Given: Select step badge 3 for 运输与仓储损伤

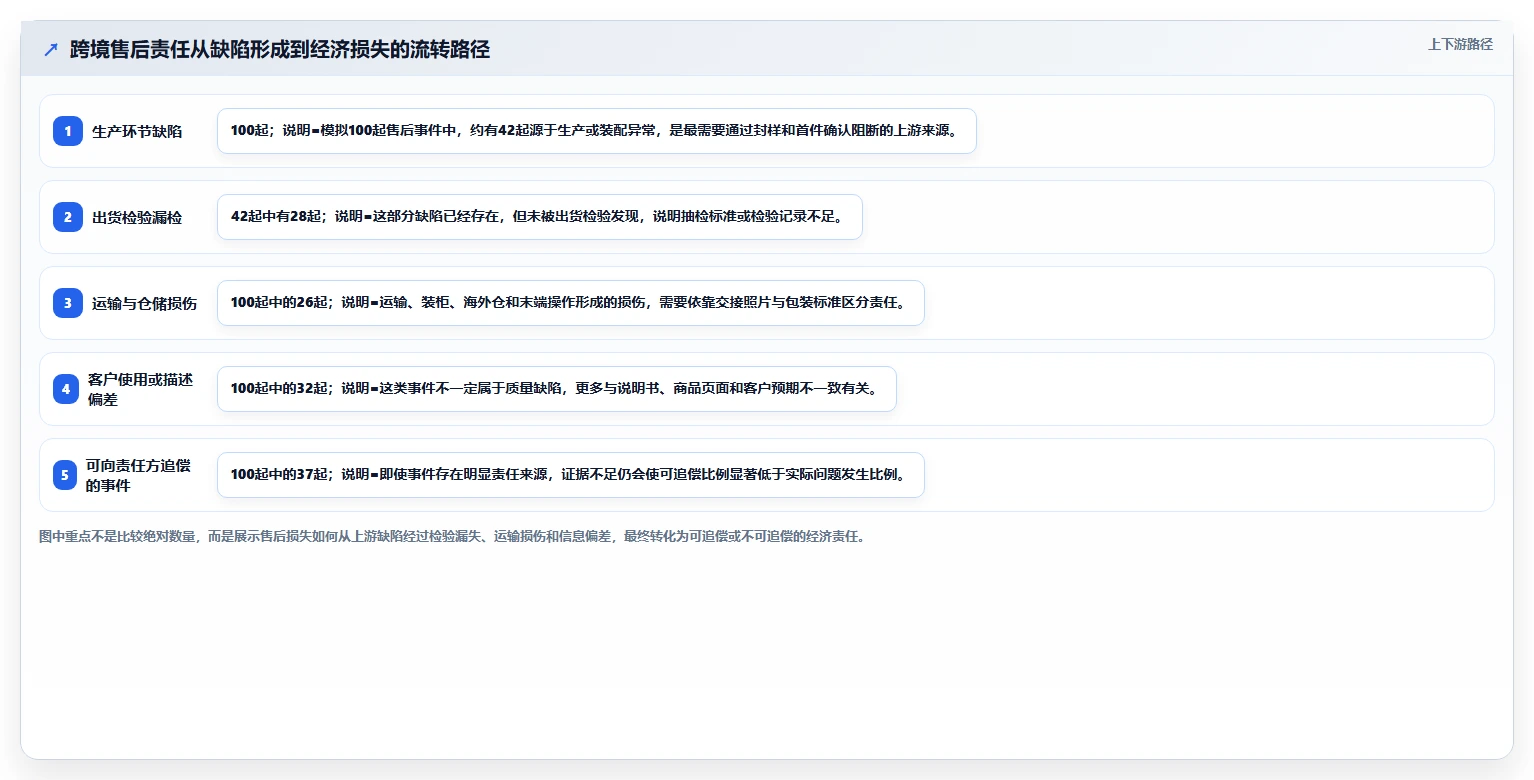Looking at the screenshot, I should point(68,303).
